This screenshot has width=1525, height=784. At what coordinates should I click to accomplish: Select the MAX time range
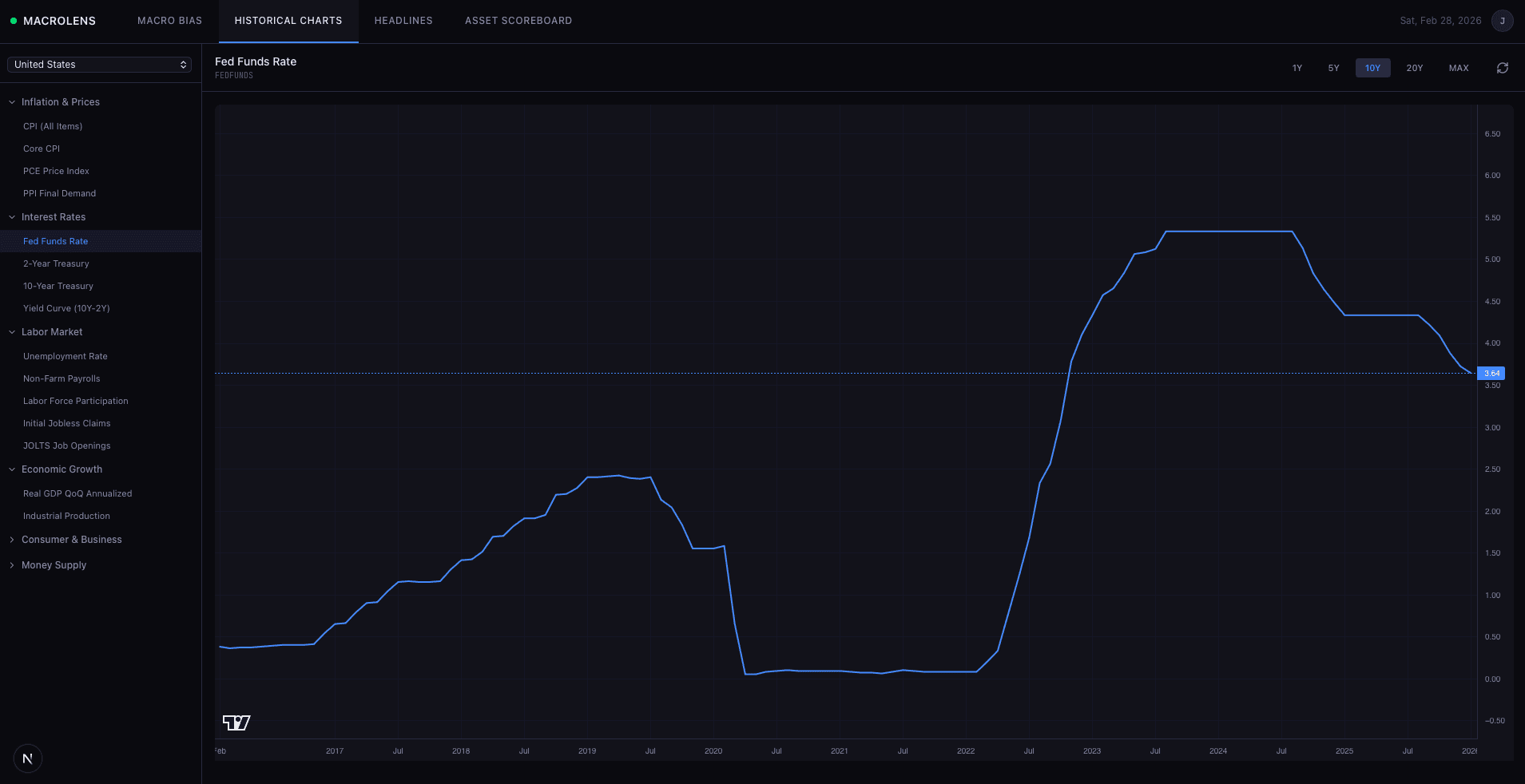1458,68
